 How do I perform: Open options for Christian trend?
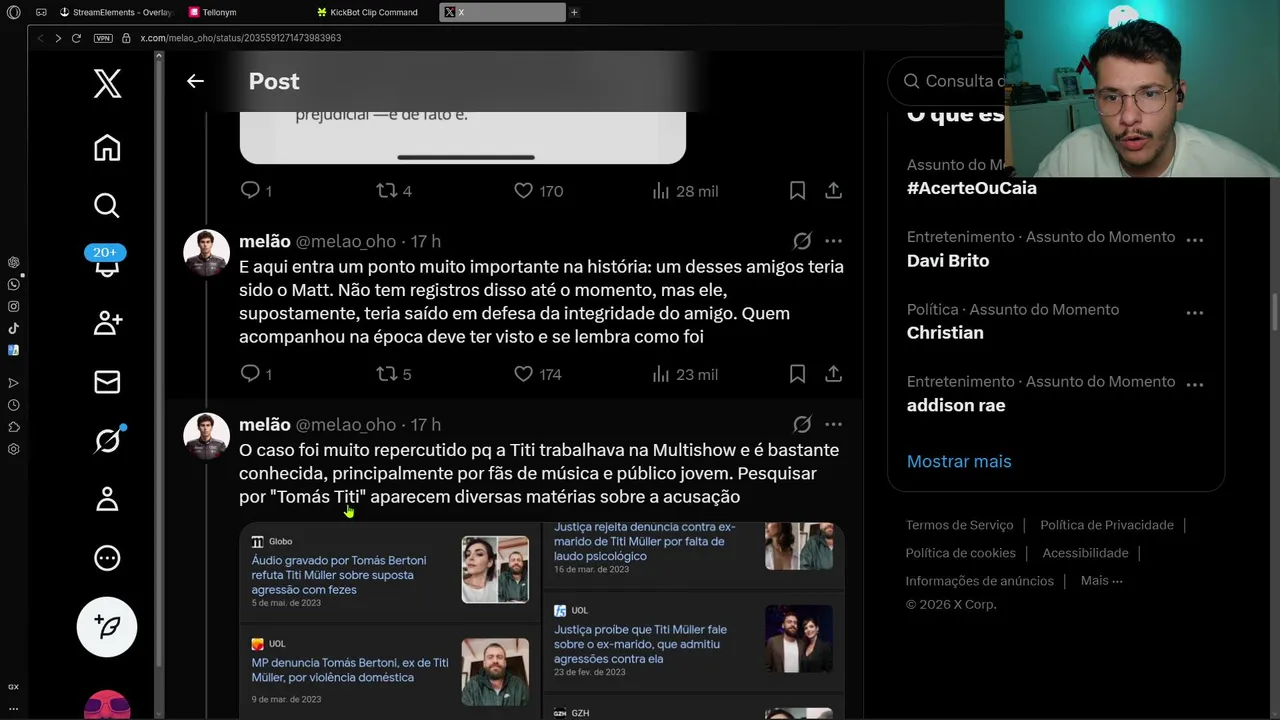[1194, 313]
